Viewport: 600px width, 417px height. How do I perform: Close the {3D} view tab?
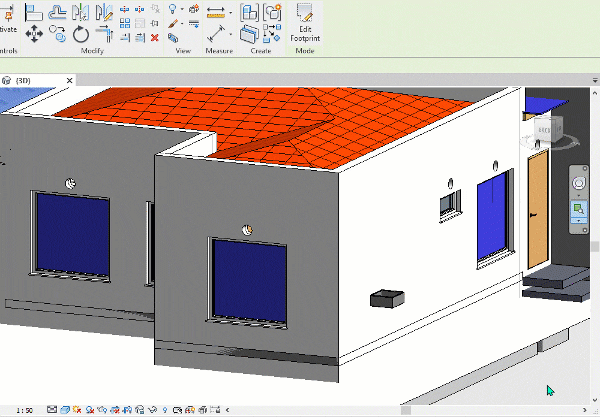point(69,80)
